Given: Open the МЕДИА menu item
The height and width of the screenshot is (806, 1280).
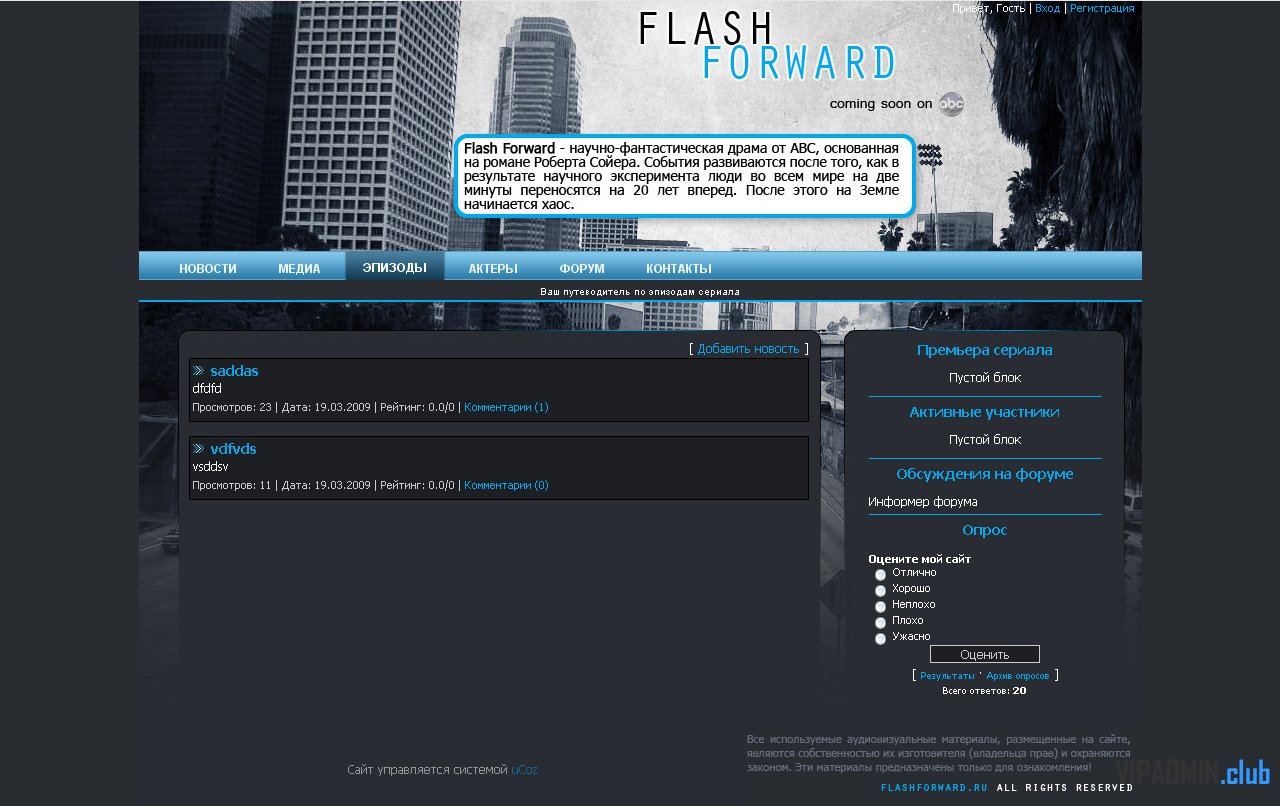Looking at the screenshot, I should tap(299, 268).
